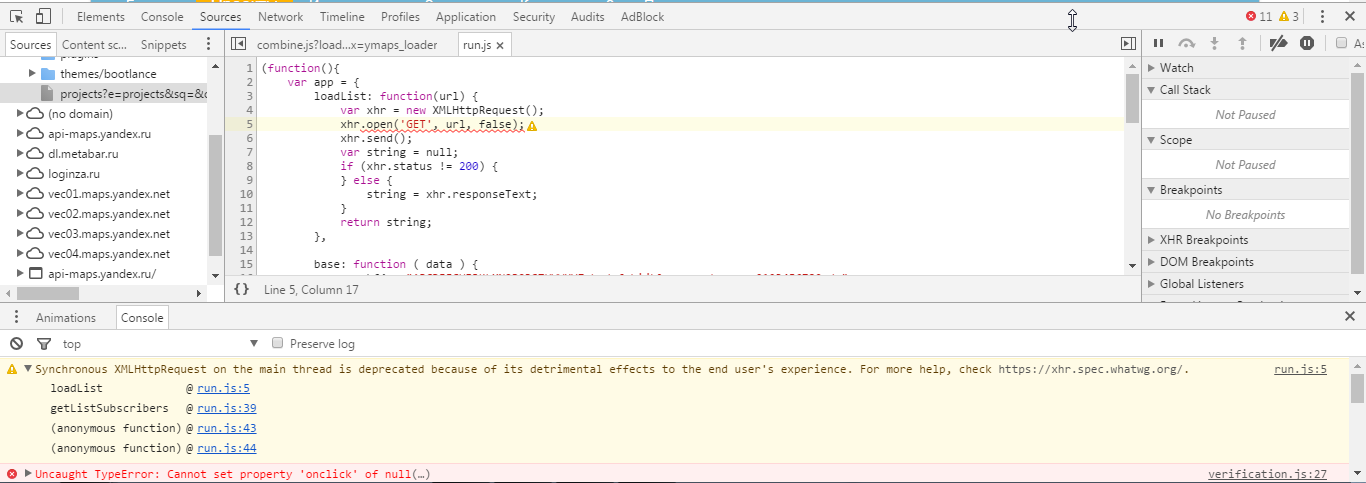Click cloud icon of loginza.ru

click(x=35, y=174)
